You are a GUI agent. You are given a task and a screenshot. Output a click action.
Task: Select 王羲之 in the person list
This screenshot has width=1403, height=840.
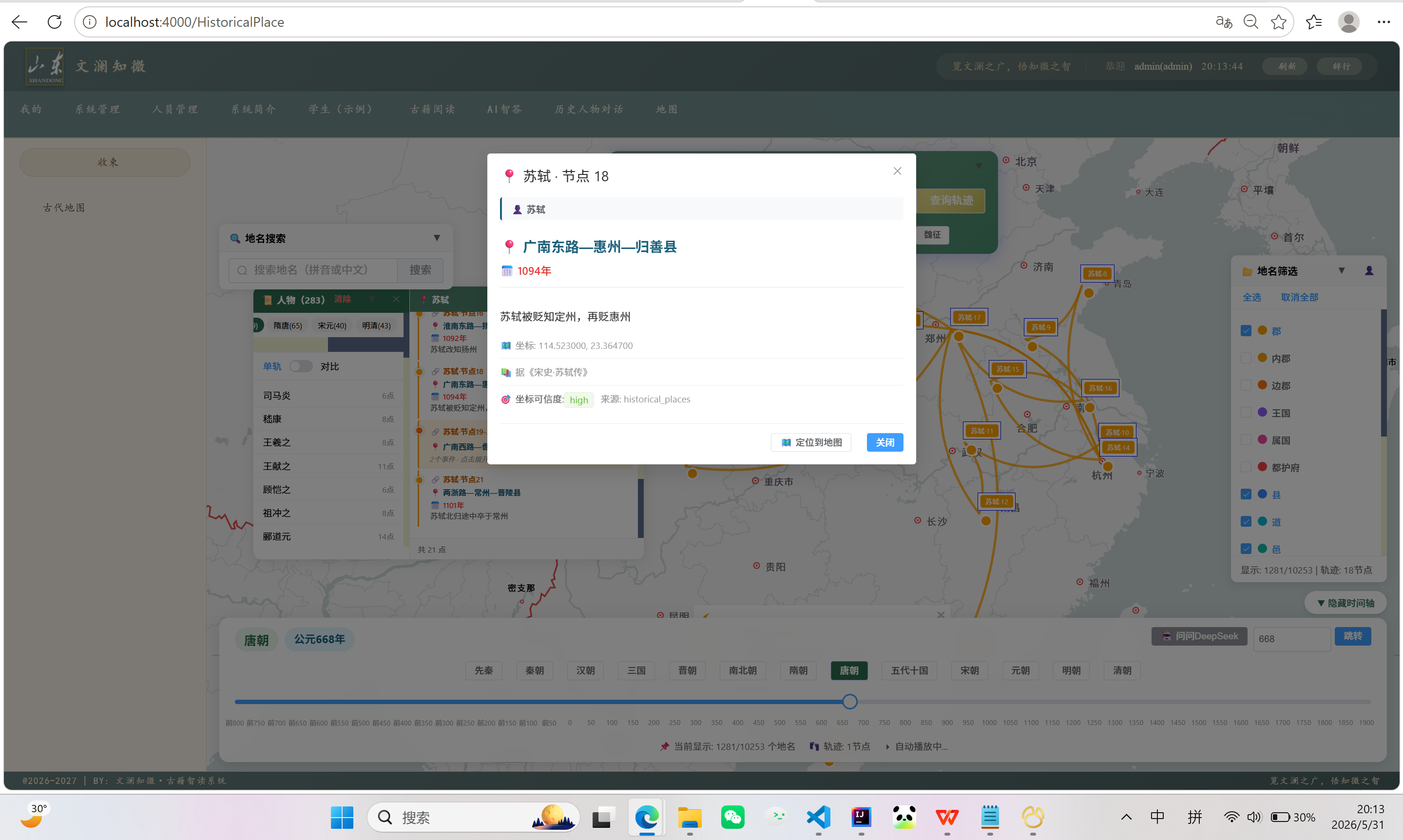[x=328, y=442]
